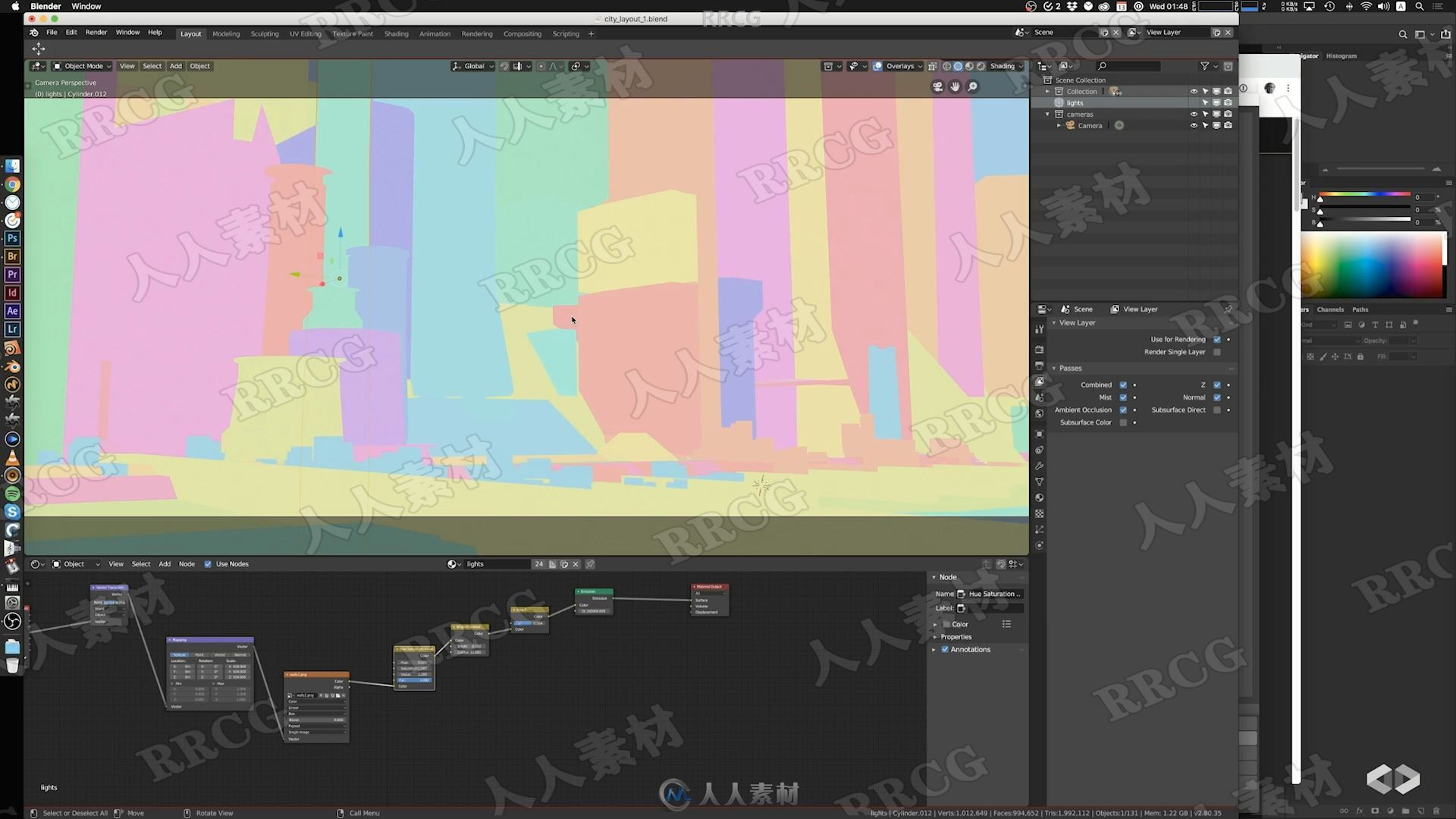Collapse the cameras collection
The image size is (1456, 819).
pos(1048,115)
